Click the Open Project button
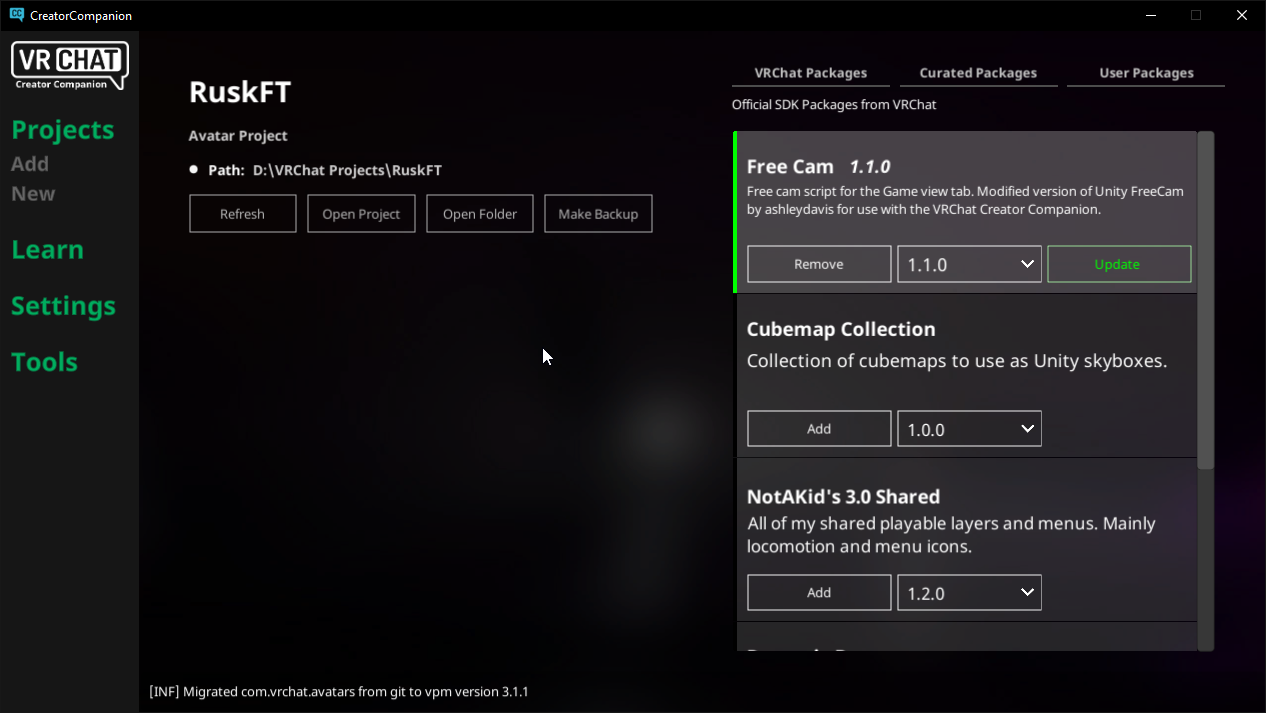The image size is (1266, 713). (361, 214)
